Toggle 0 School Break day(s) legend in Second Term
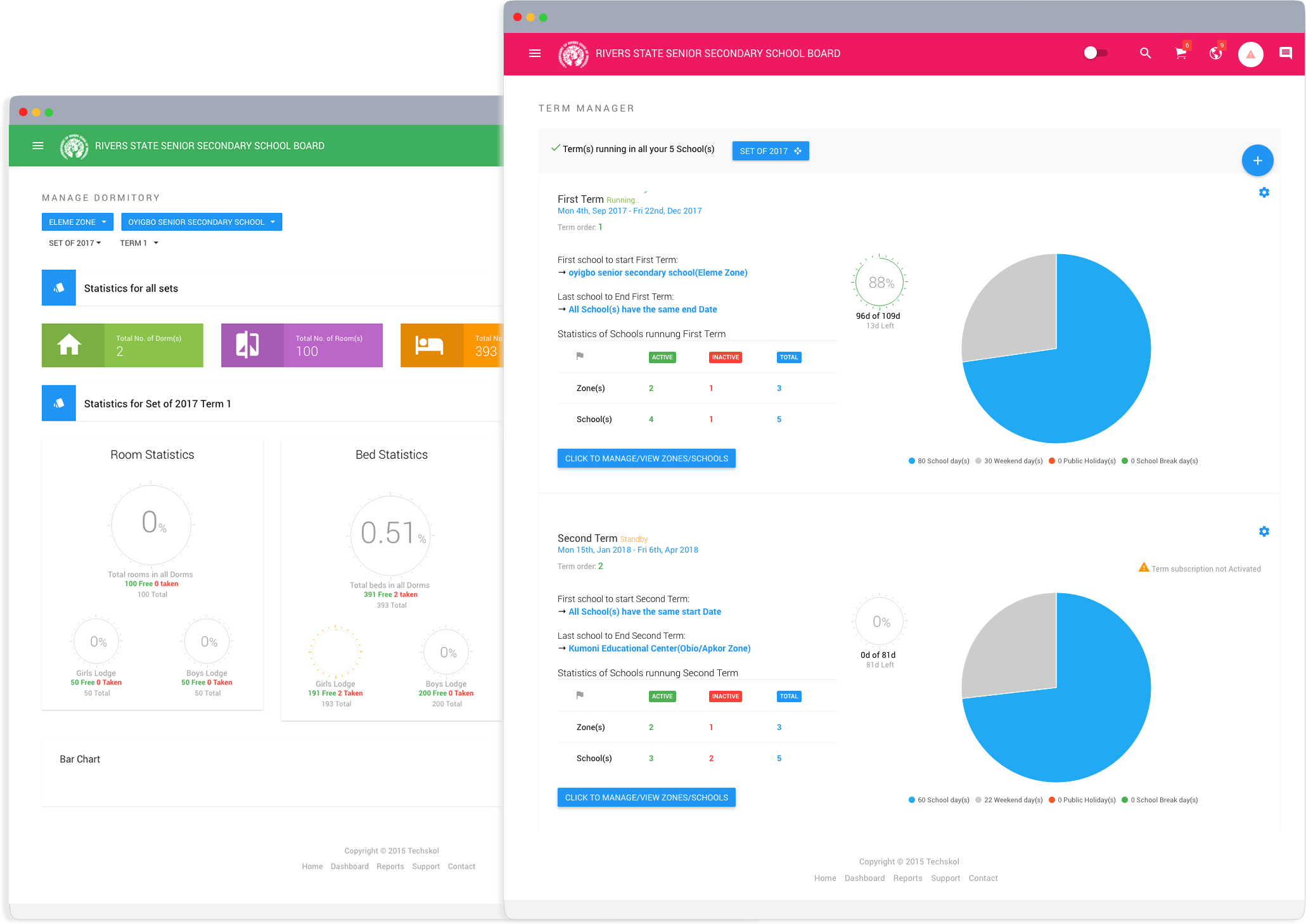Screen dimensions: 1306x924 pos(1159,800)
